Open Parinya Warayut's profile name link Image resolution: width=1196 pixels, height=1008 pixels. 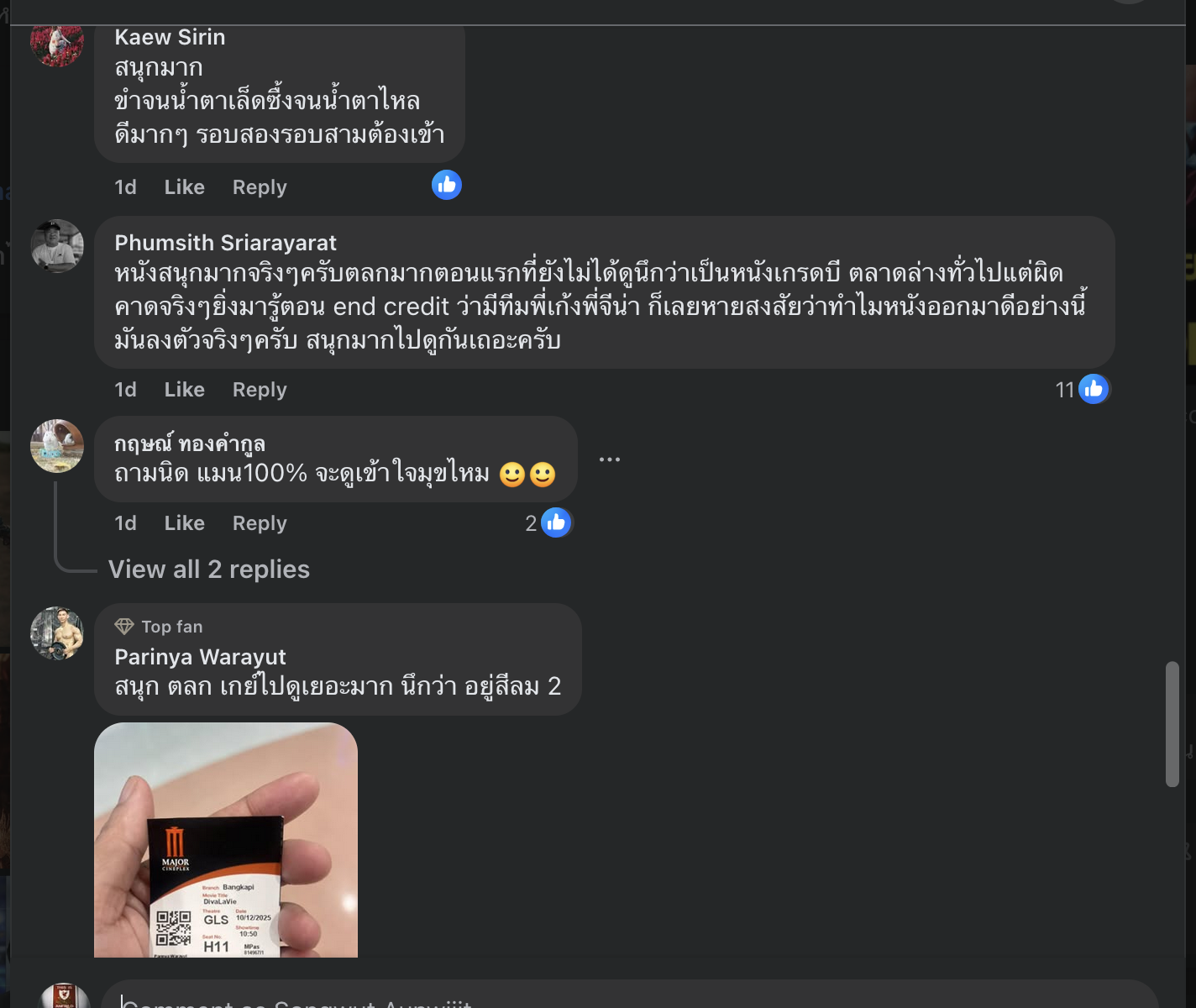(200, 657)
